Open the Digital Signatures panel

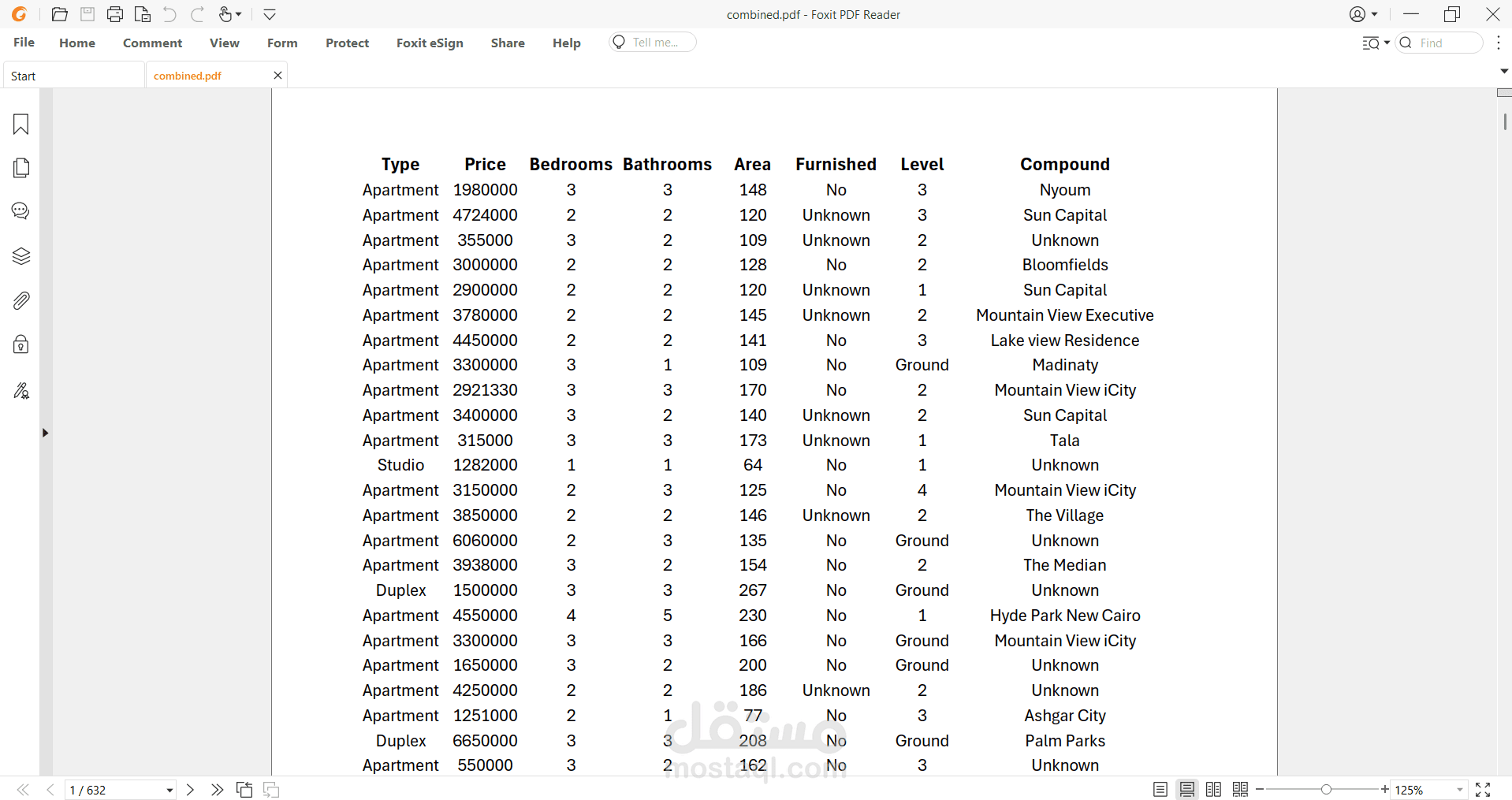(x=21, y=390)
